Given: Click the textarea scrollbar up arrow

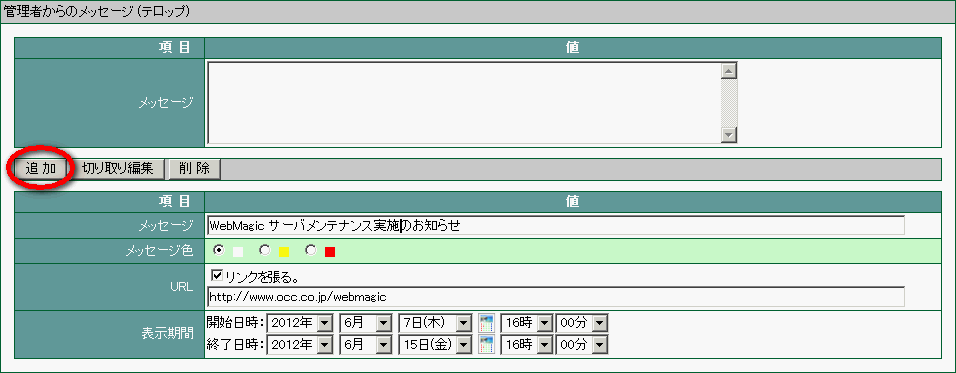Looking at the screenshot, I should (729, 71).
